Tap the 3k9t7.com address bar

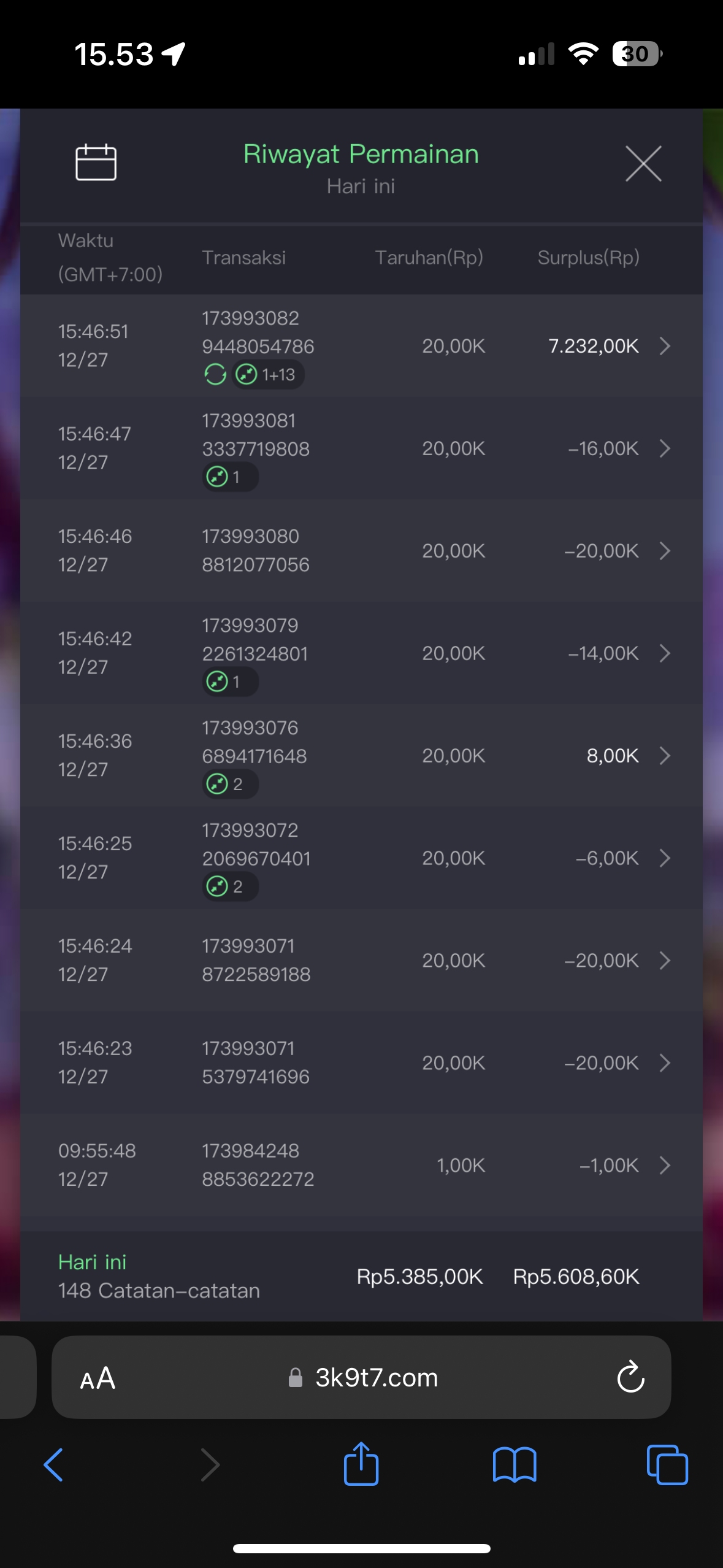[376, 1378]
